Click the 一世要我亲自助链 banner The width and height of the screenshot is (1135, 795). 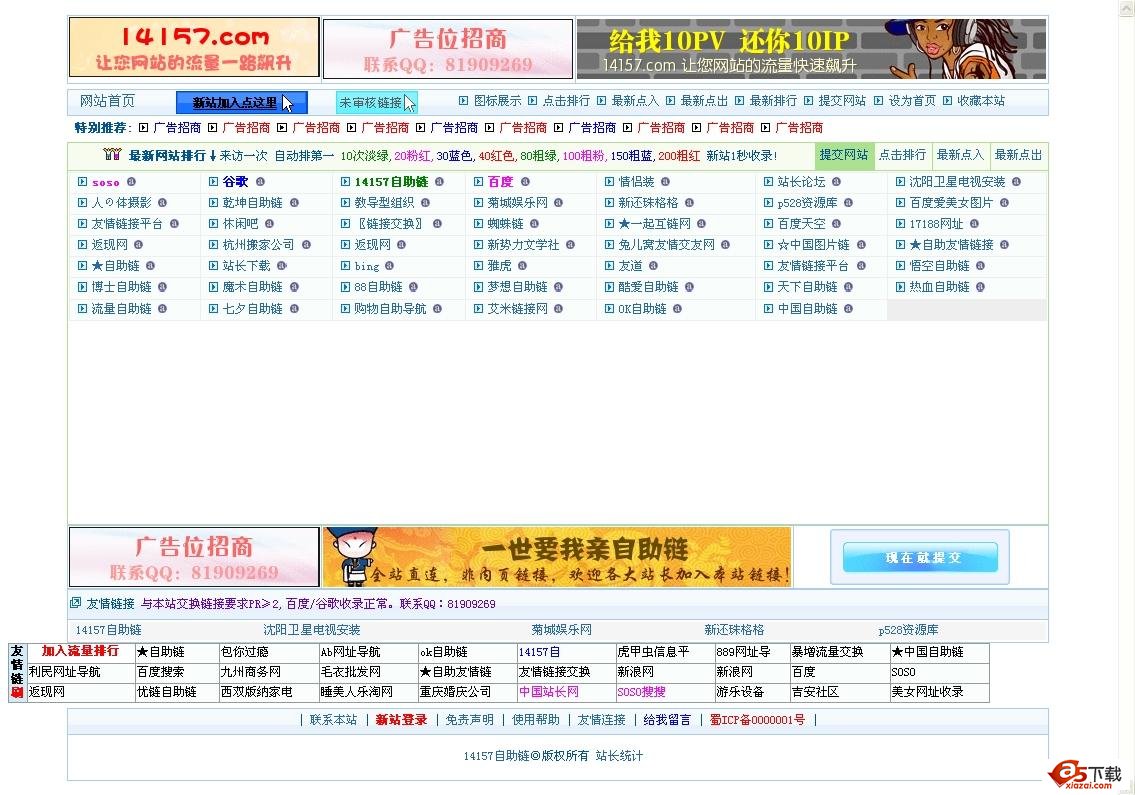[557, 556]
